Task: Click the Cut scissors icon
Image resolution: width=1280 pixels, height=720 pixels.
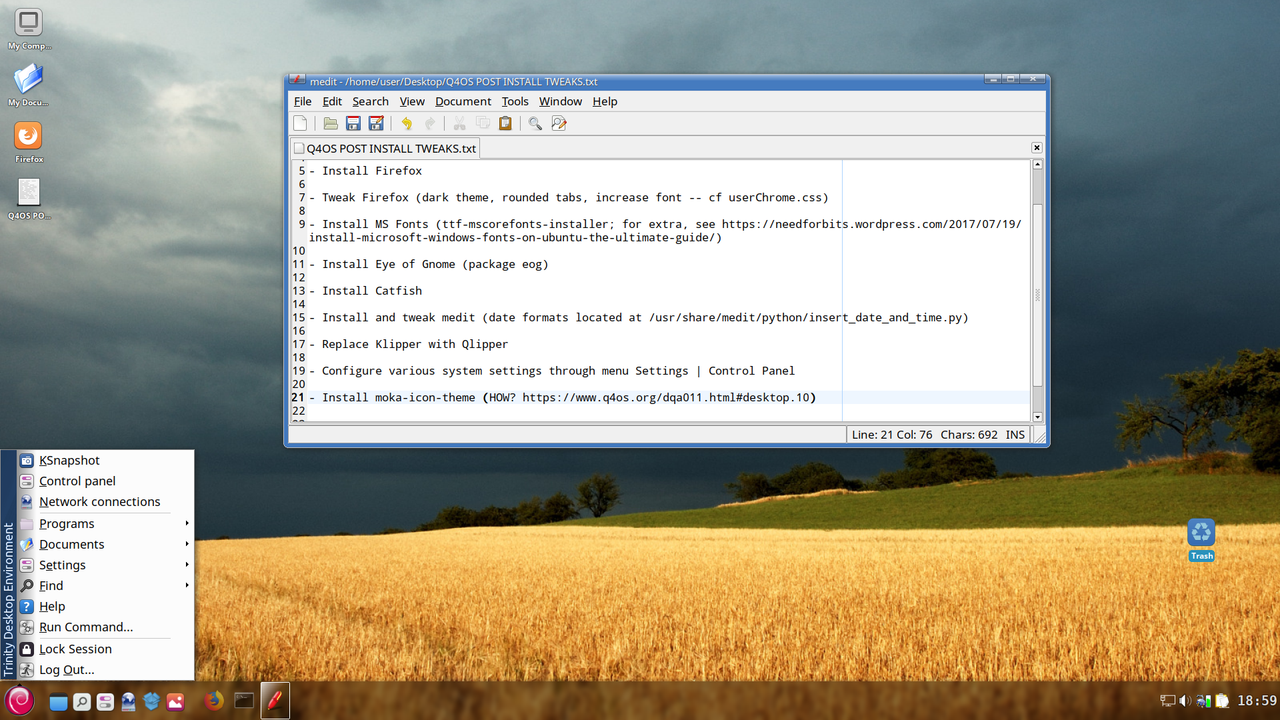Action: tap(459, 123)
